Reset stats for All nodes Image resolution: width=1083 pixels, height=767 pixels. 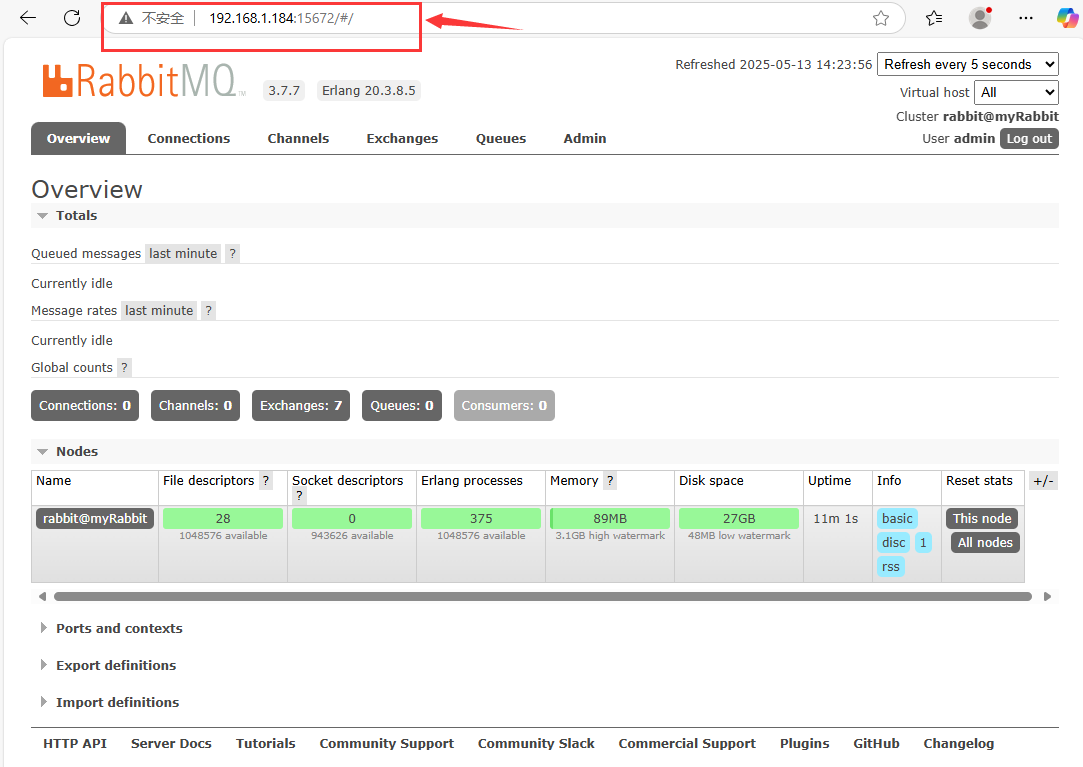click(985, 542)
